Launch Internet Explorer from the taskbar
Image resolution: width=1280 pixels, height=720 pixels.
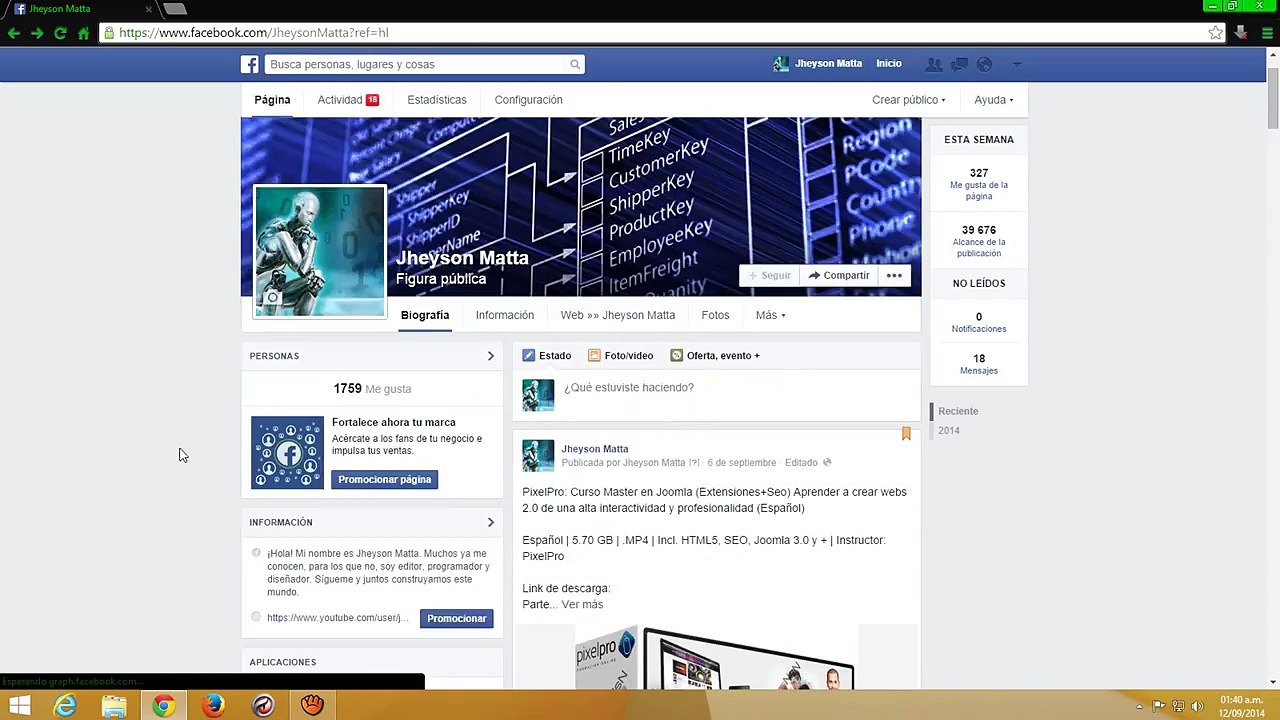65,706
